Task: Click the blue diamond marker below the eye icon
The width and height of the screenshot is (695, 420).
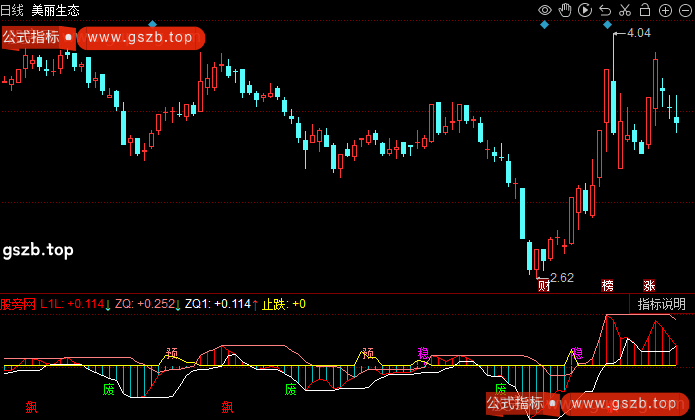Action: pyautogui.click(x=545, y=24)
